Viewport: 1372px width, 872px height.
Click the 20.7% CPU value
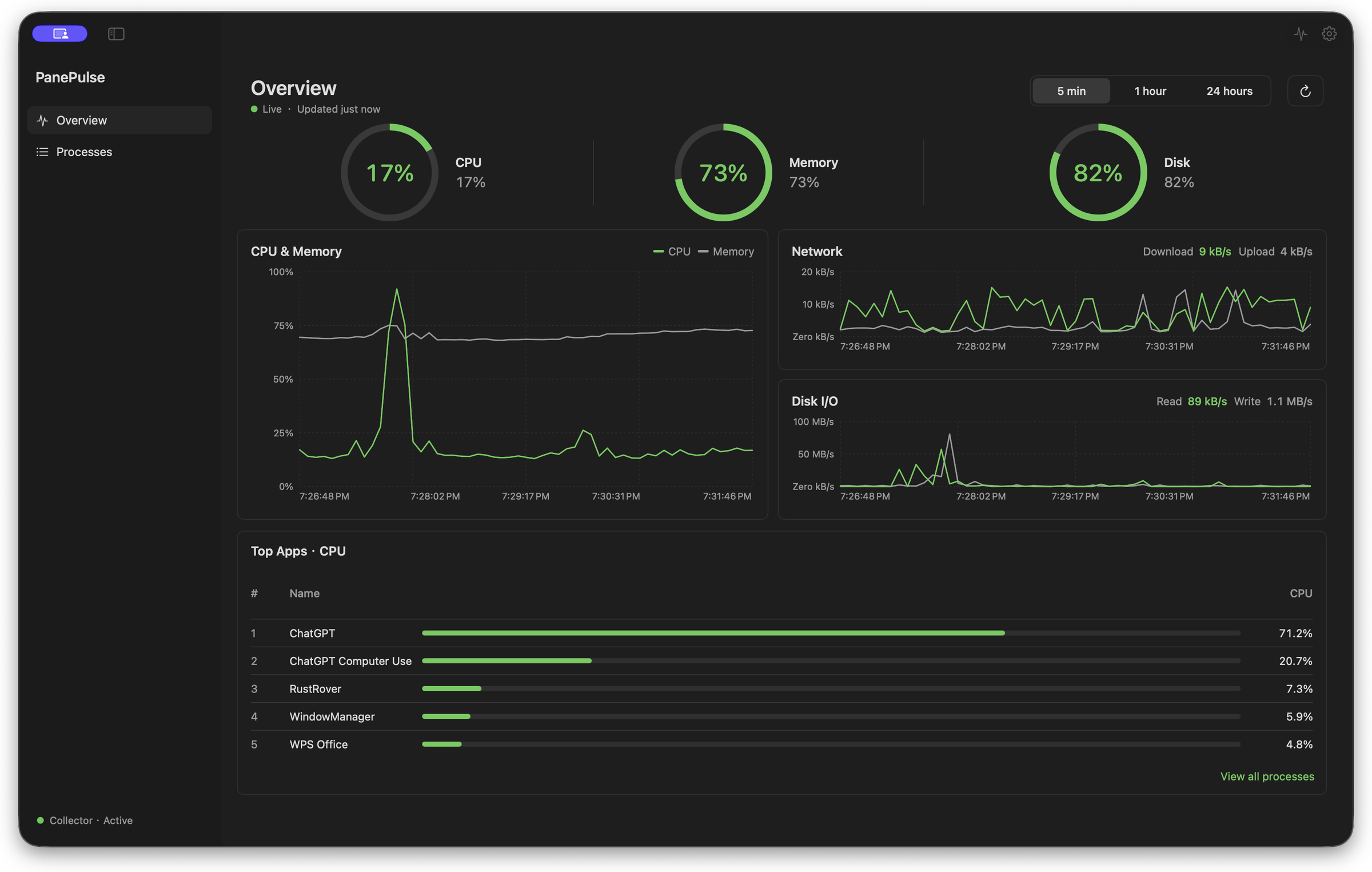click(x=1295, y=661)
